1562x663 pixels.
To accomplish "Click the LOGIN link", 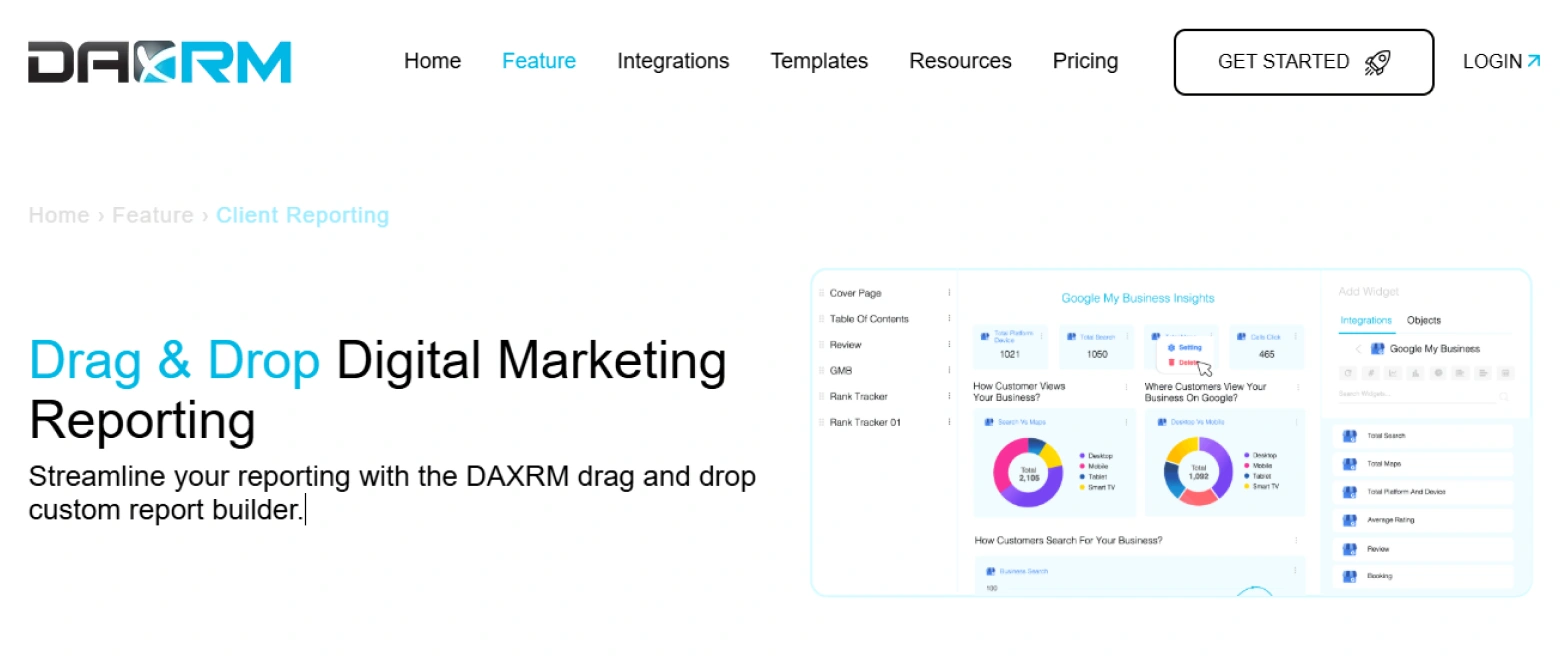I will (x=1502, y=61).
